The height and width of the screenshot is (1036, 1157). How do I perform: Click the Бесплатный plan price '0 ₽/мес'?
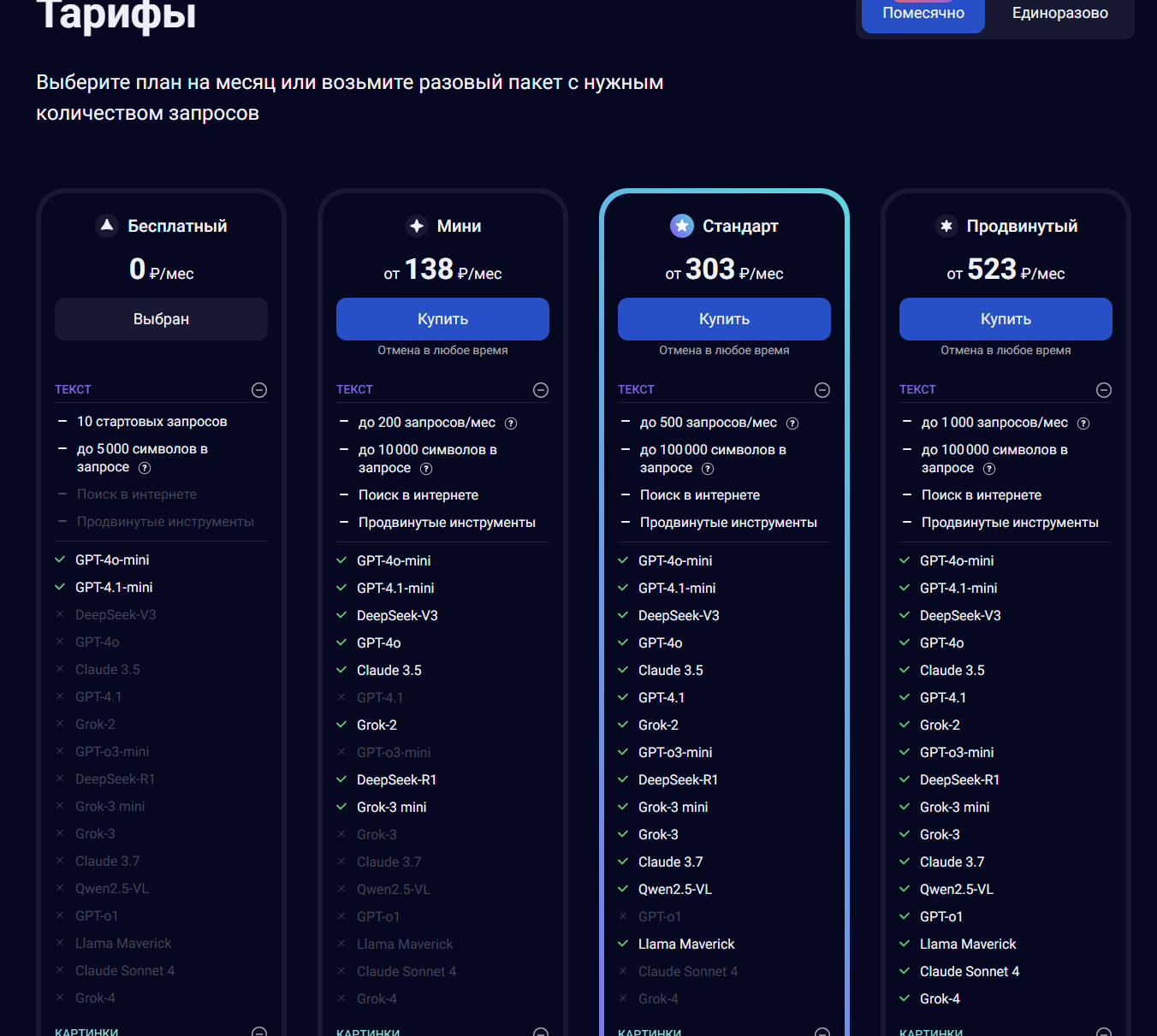tap(161, 270)
